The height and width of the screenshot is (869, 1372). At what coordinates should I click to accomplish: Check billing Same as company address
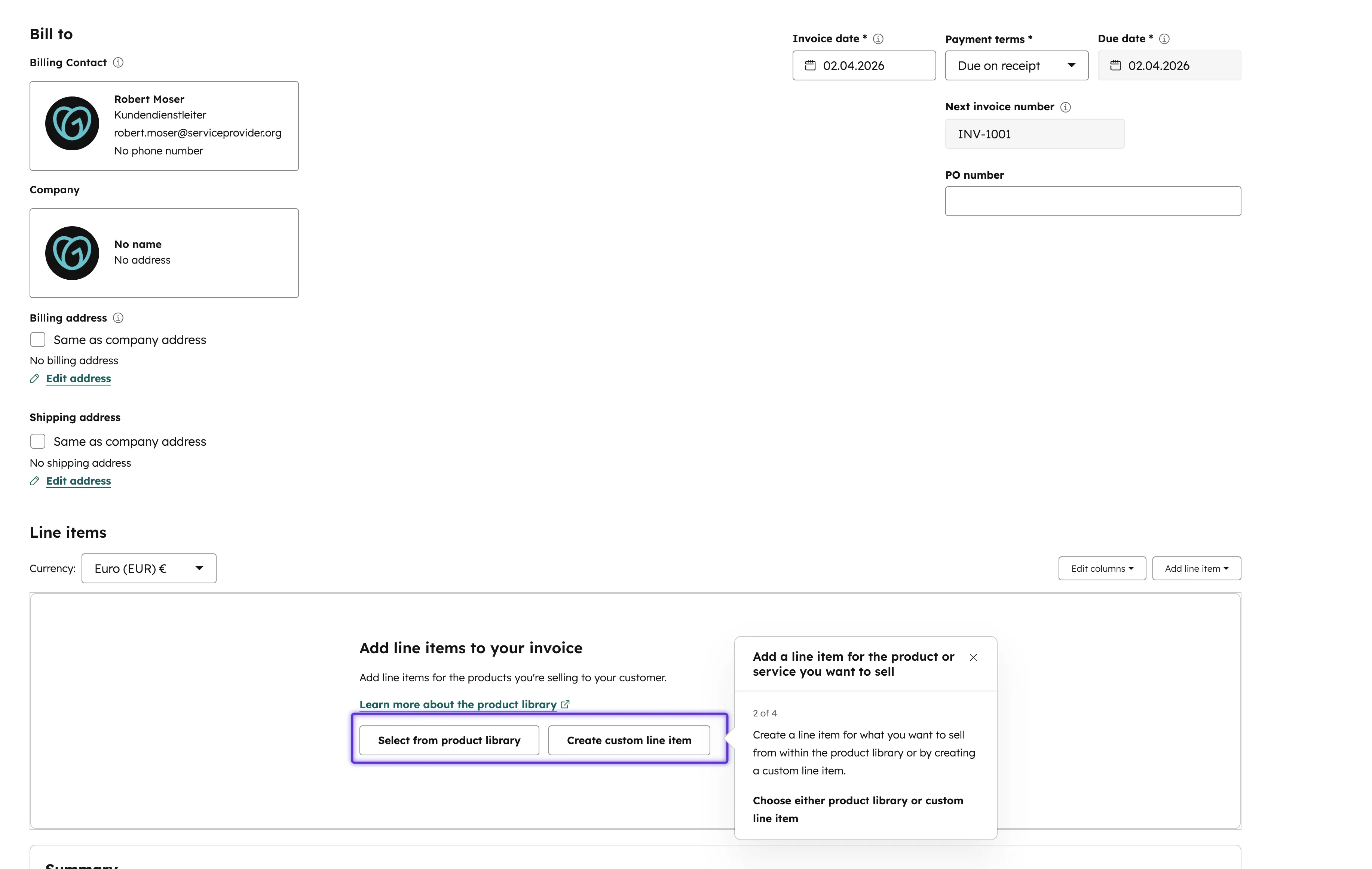coord(38,340)
